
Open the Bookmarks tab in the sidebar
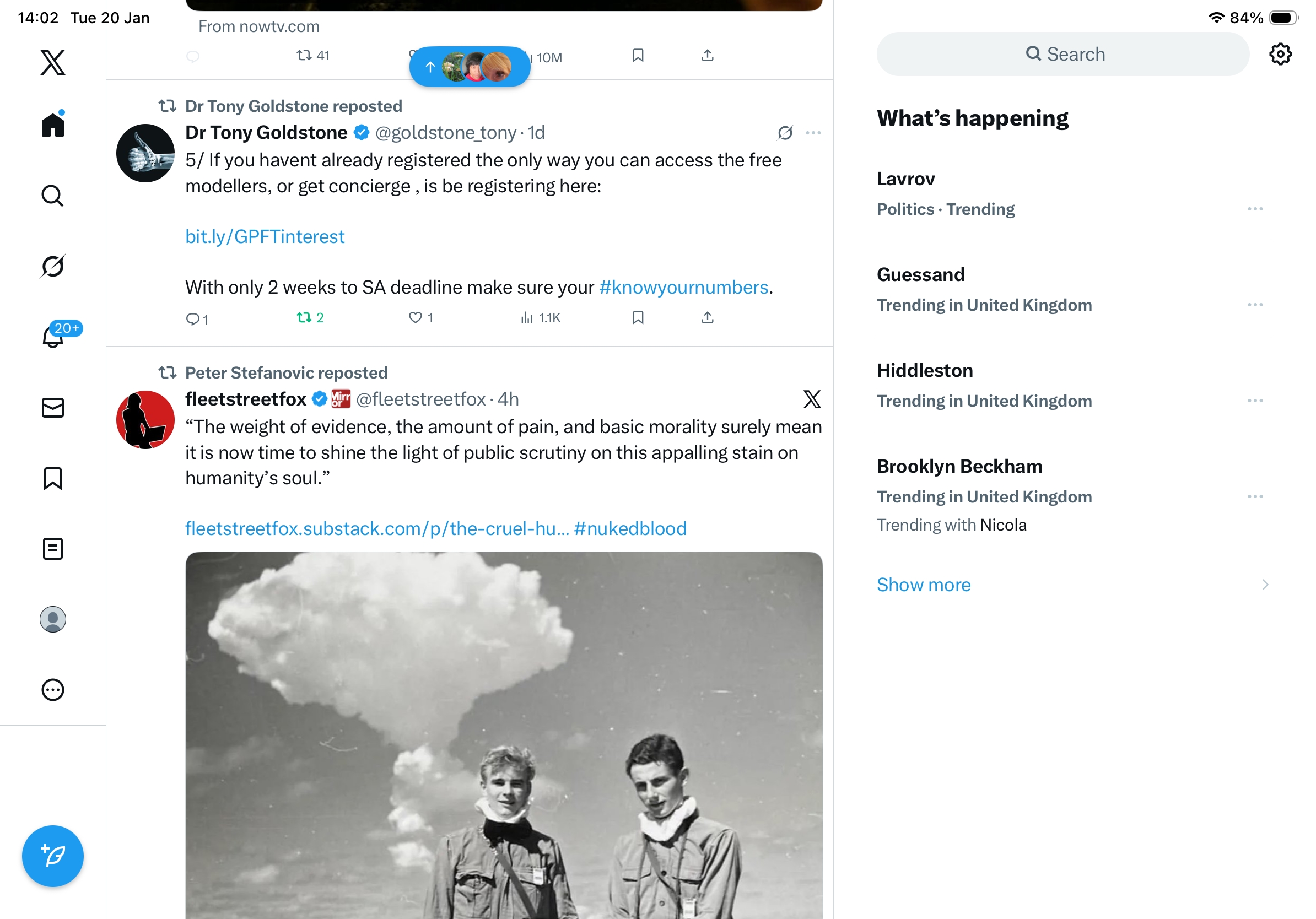(x=53, y=478)
